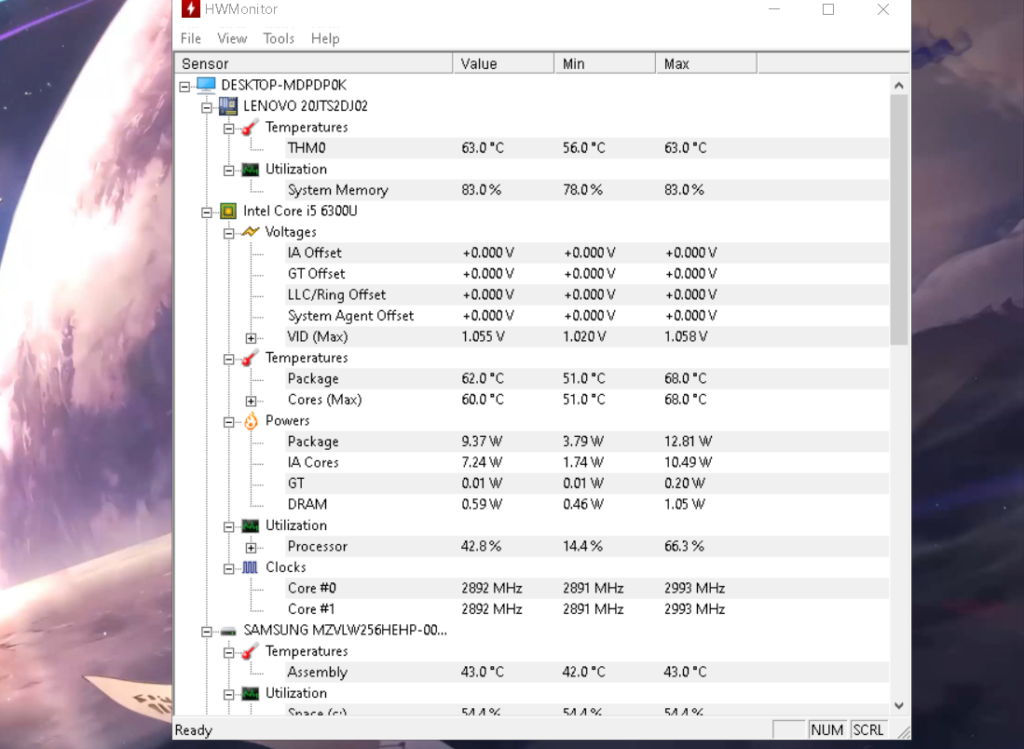Click the Clocks waveform icon

click(x=250, y=567)
